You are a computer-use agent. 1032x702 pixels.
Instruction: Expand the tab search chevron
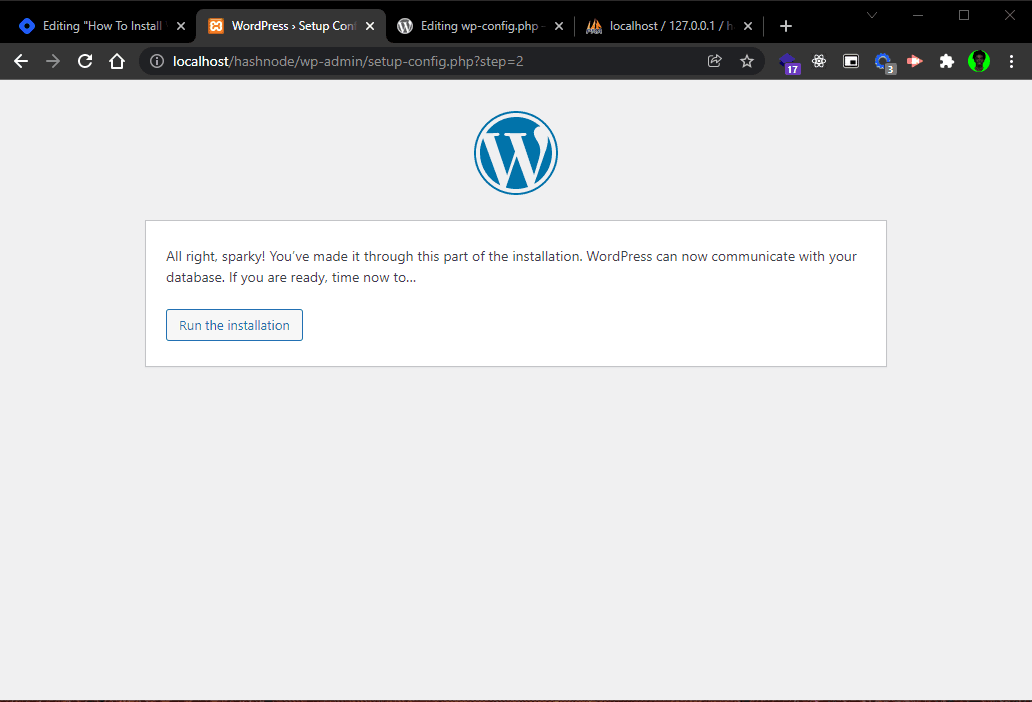click(872, 15)
